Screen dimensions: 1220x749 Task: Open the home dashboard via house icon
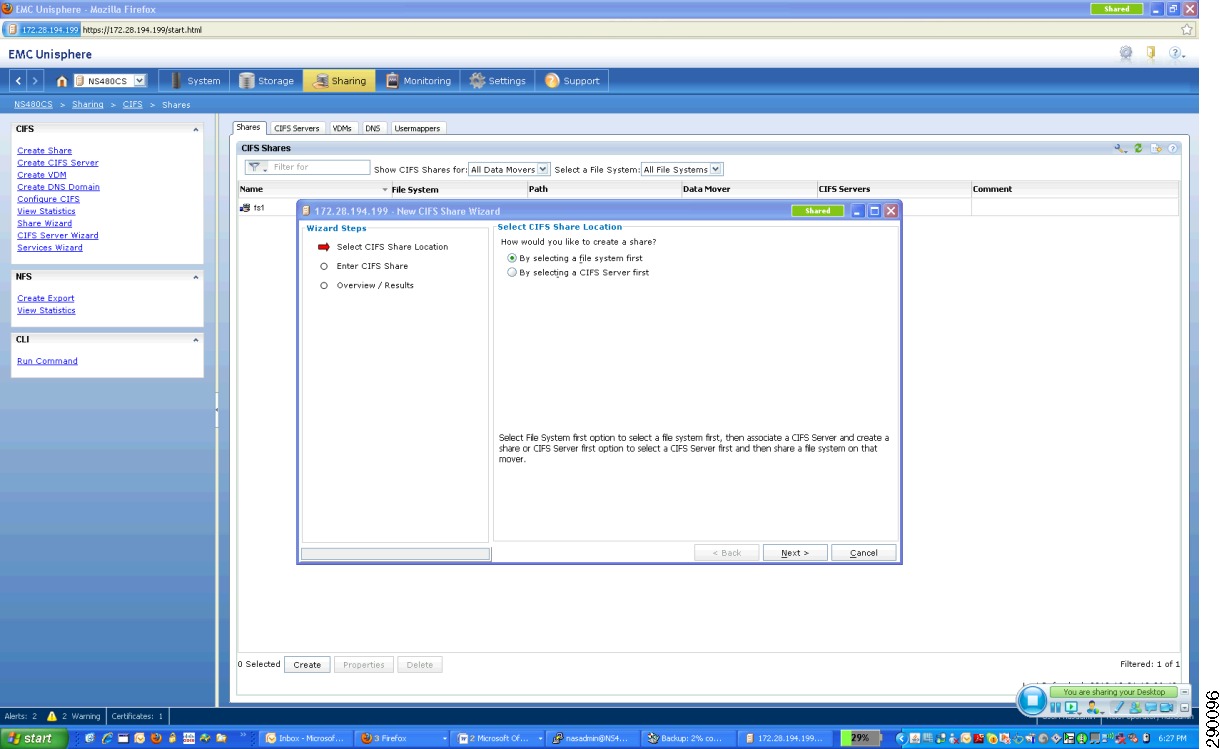[x=62, y=81]
